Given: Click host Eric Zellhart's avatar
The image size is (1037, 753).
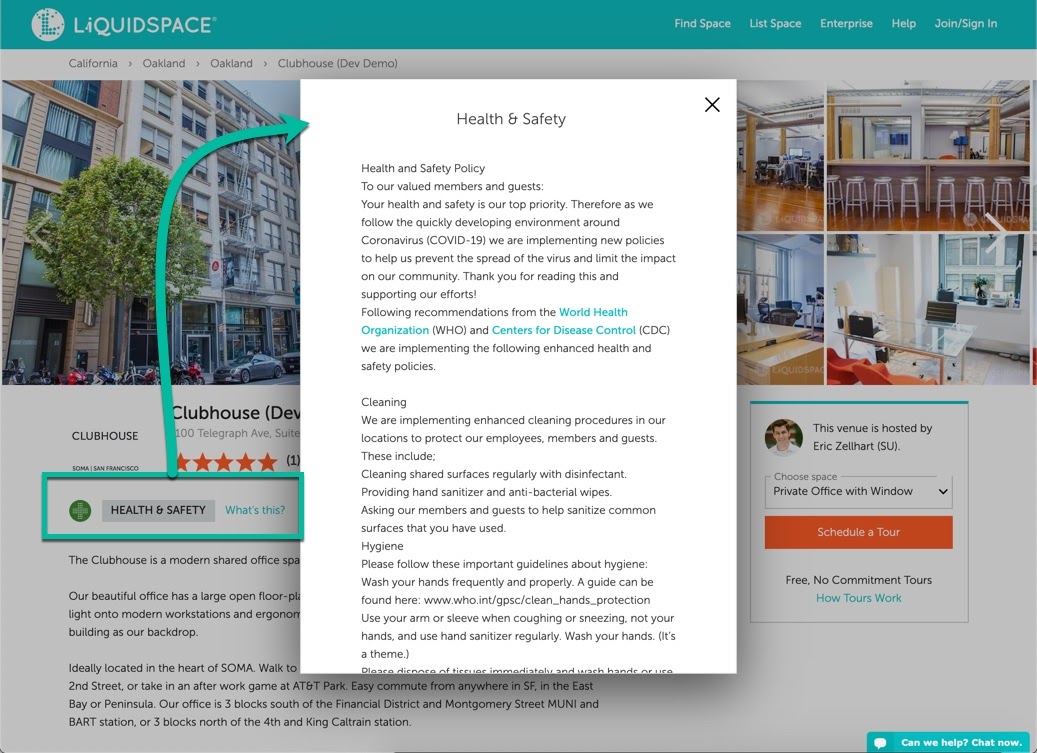Looking at the screenshot, I should 784,437.
